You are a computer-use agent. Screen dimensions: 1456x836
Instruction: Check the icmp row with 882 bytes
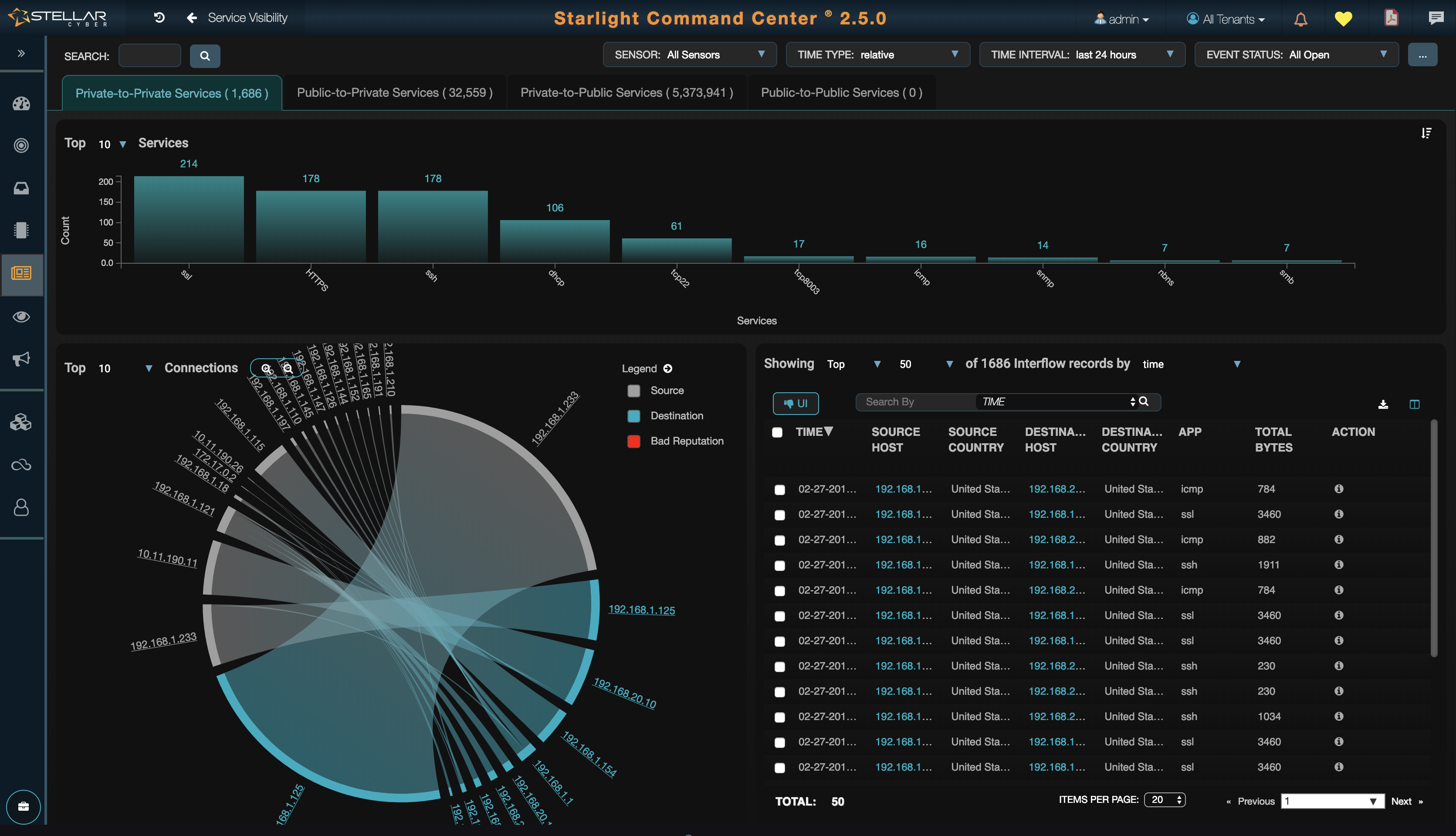coord(779,540)
